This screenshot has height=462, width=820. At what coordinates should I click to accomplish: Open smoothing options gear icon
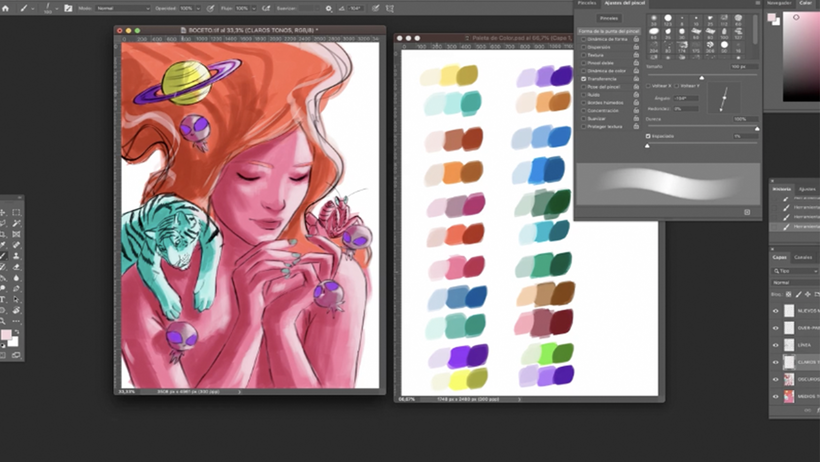[x=328, y=8]
